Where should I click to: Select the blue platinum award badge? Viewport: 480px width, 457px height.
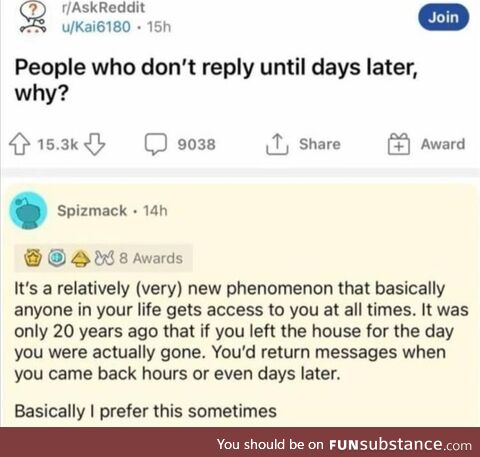pyautogui.click(x=57, y=258)
